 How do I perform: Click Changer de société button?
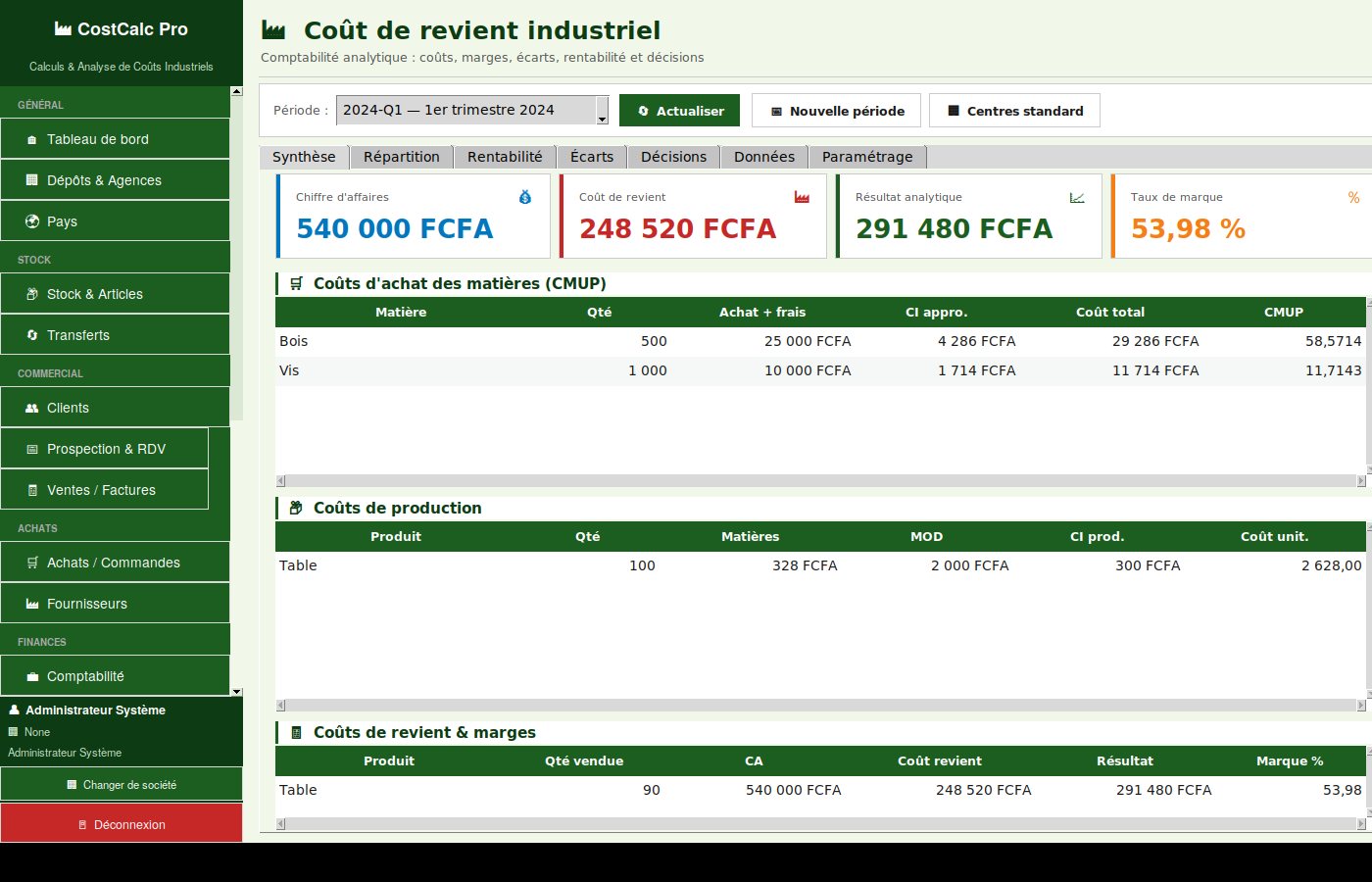122,785
